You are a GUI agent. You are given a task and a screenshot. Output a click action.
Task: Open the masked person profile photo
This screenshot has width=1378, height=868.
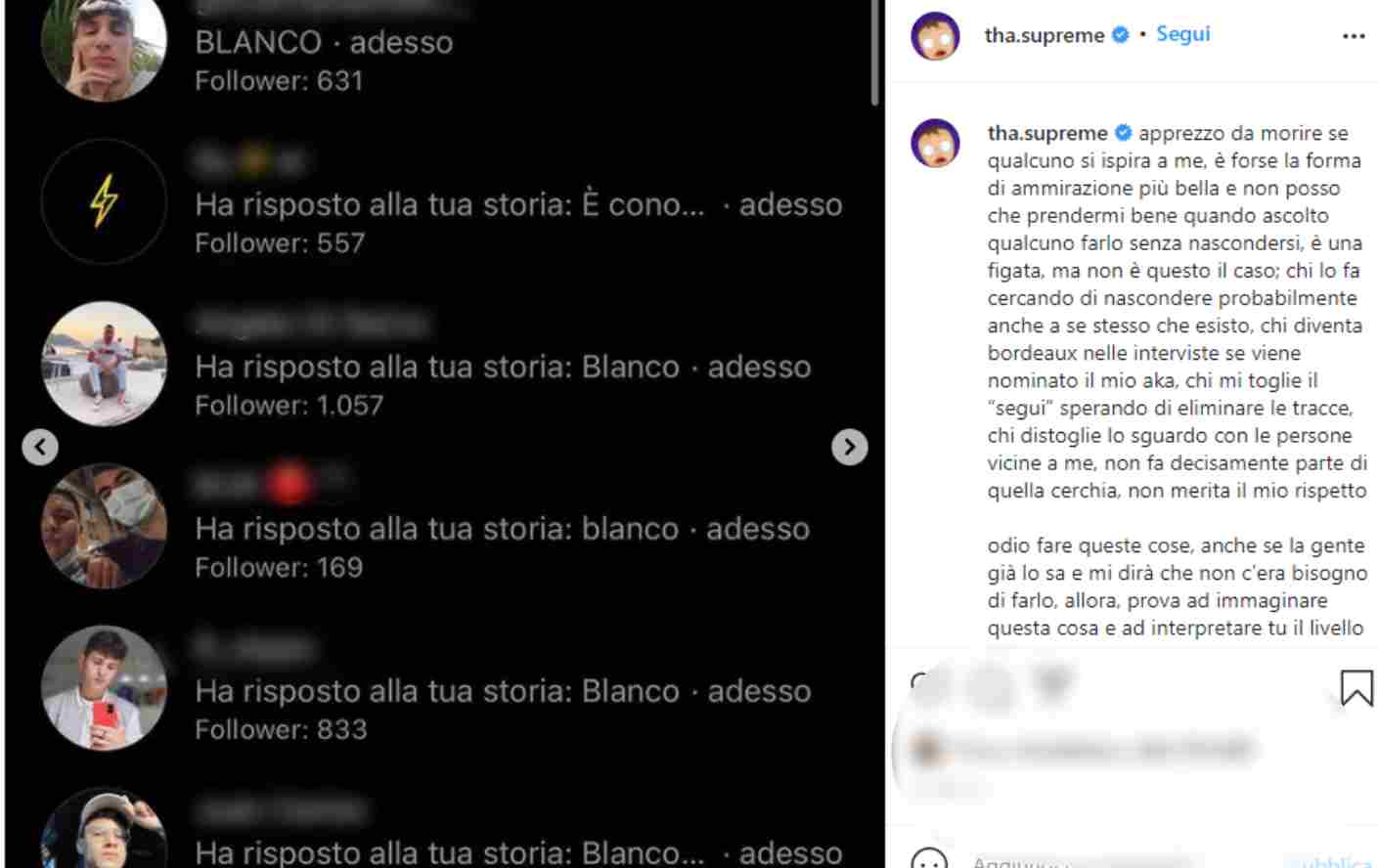[x=104, y=526]
